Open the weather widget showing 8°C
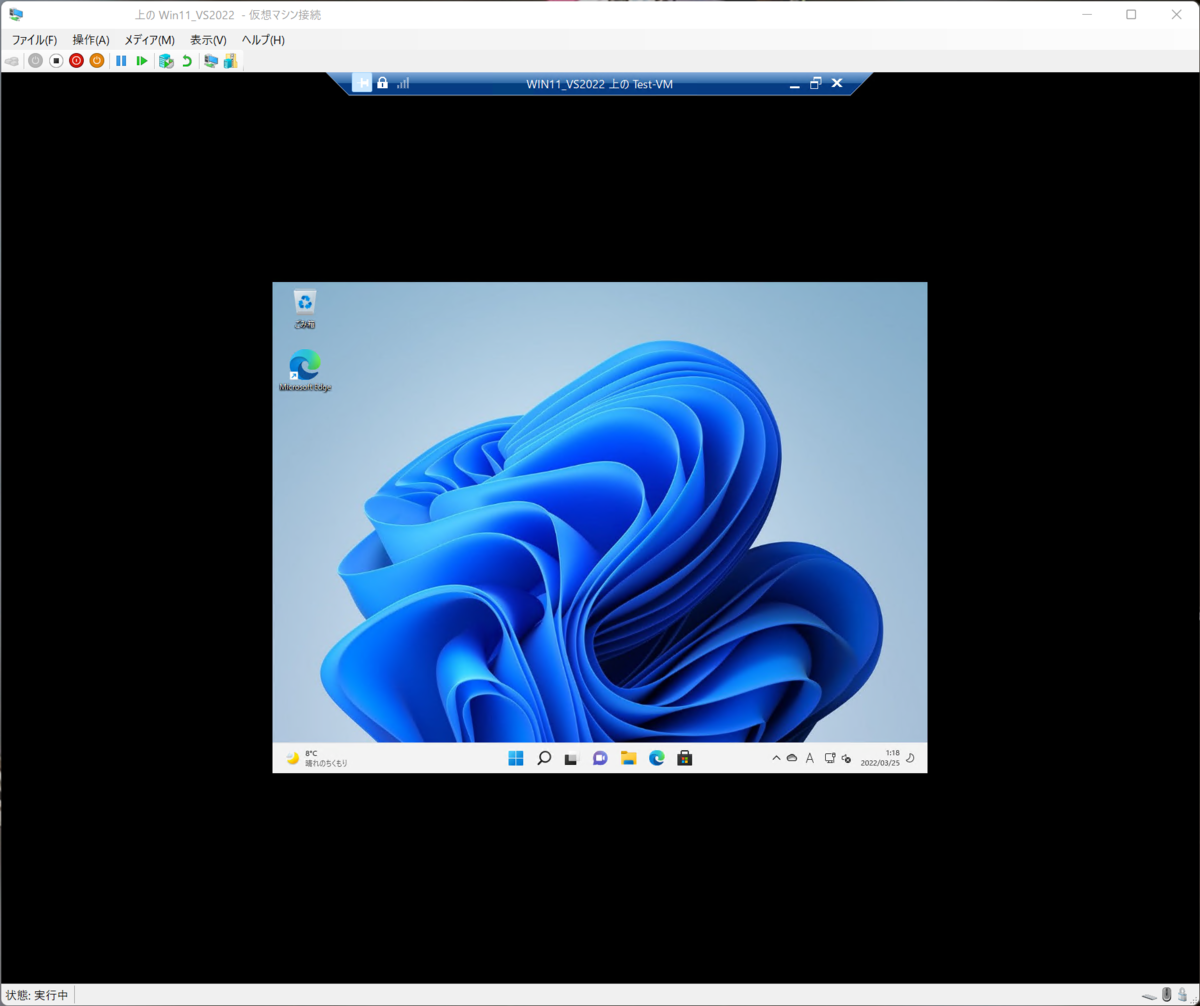This screenshot has height=1006, width=1200. 316,758
